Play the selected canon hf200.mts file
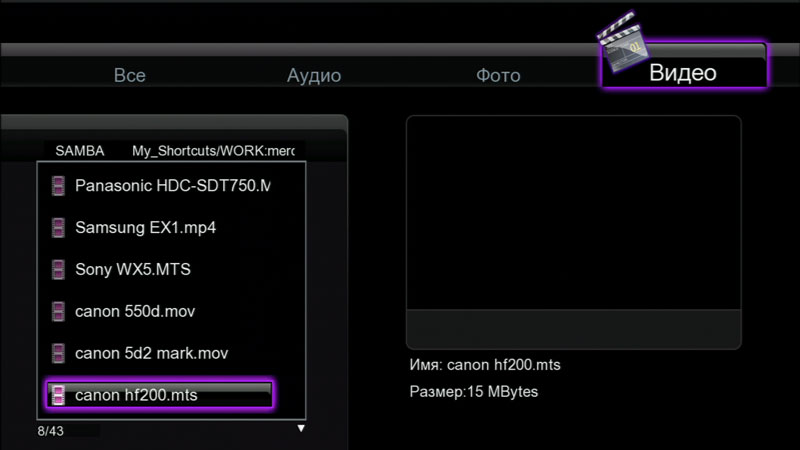The width and height of the screenshot is (800, 450). (x=159, y=394)
